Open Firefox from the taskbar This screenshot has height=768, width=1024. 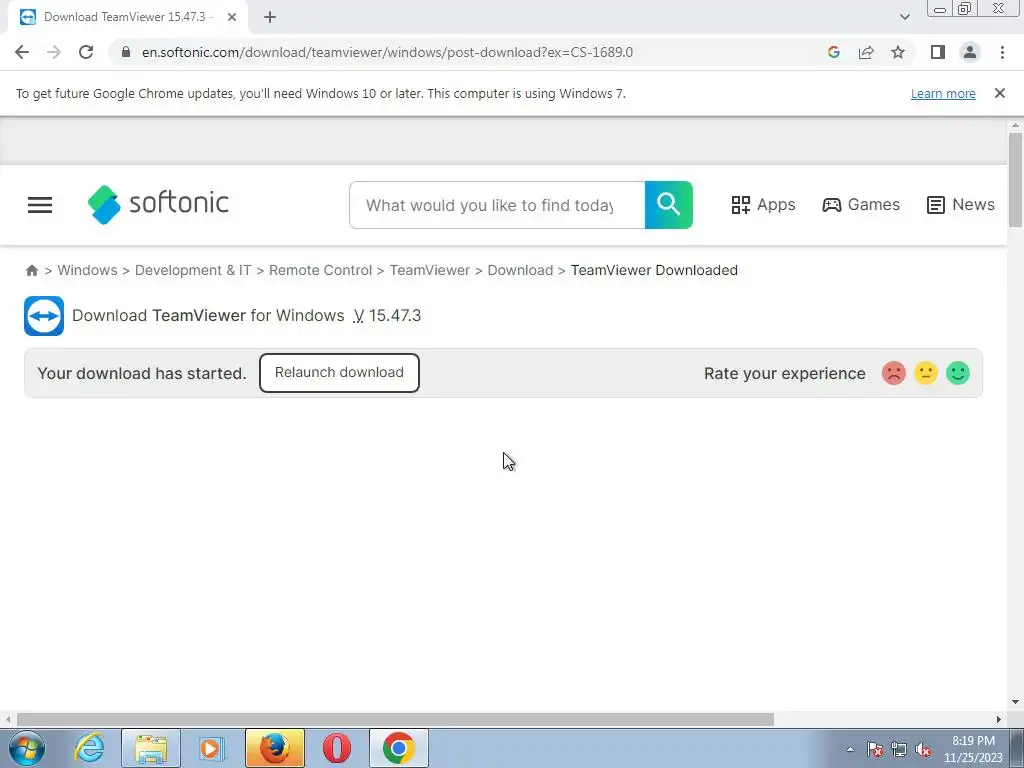click(x=275, y=748)
